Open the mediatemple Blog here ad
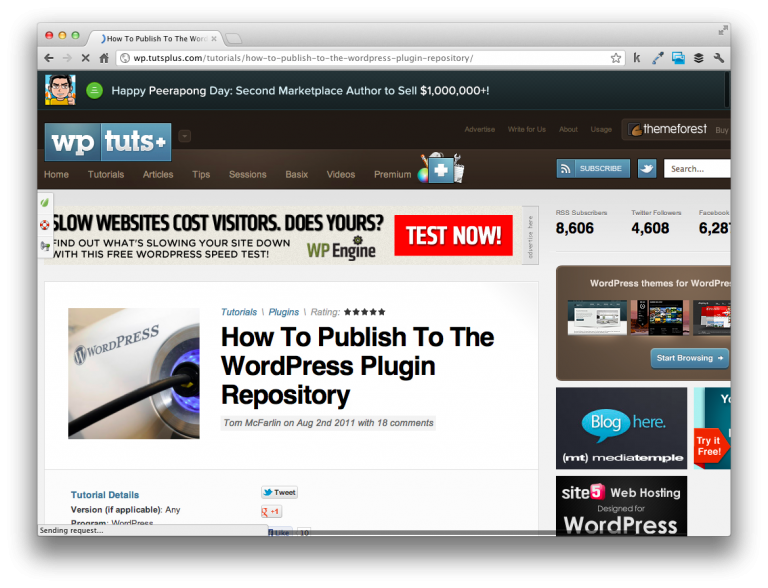This screenshot has height=588, width=768. [622, 428]
